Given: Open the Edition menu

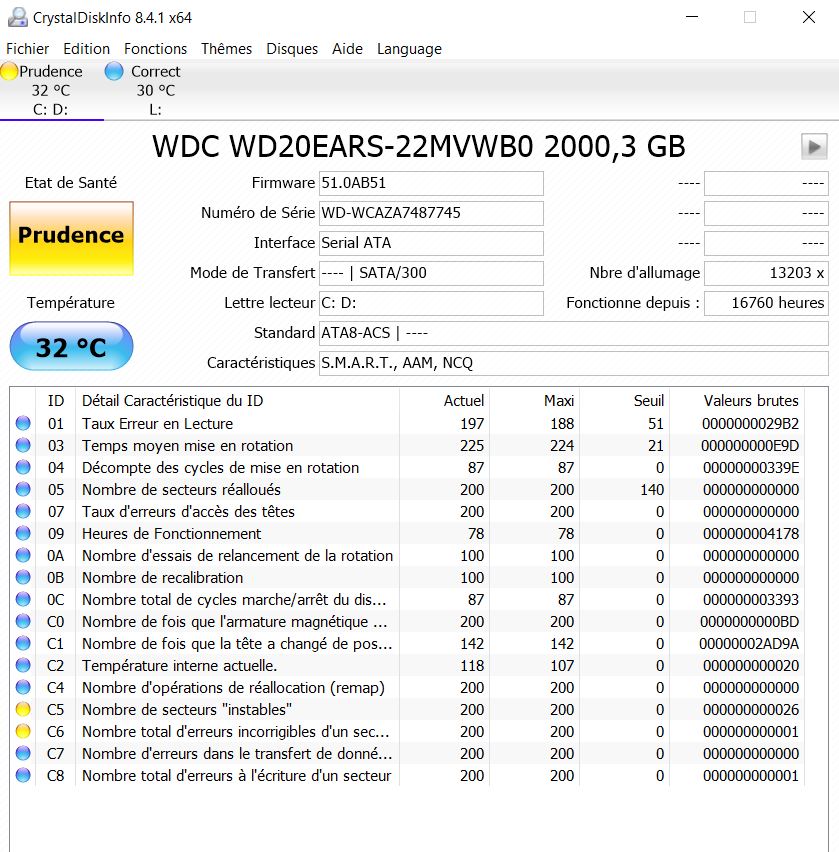Looking at the screenshot, I should pos(86,49).
